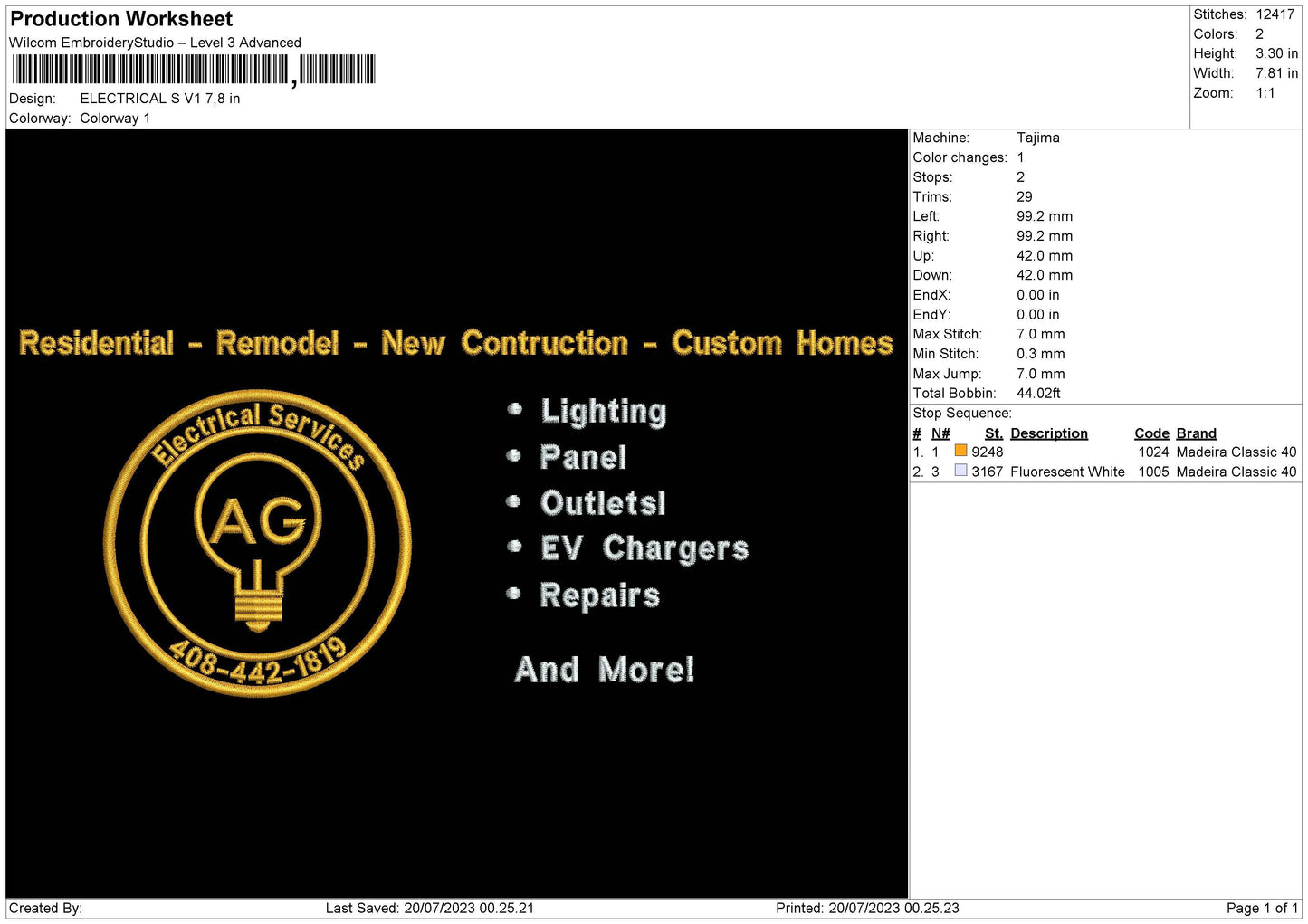
Task: Click the Total Bobbin value 44.02ft
Action: click(1038, 393)
